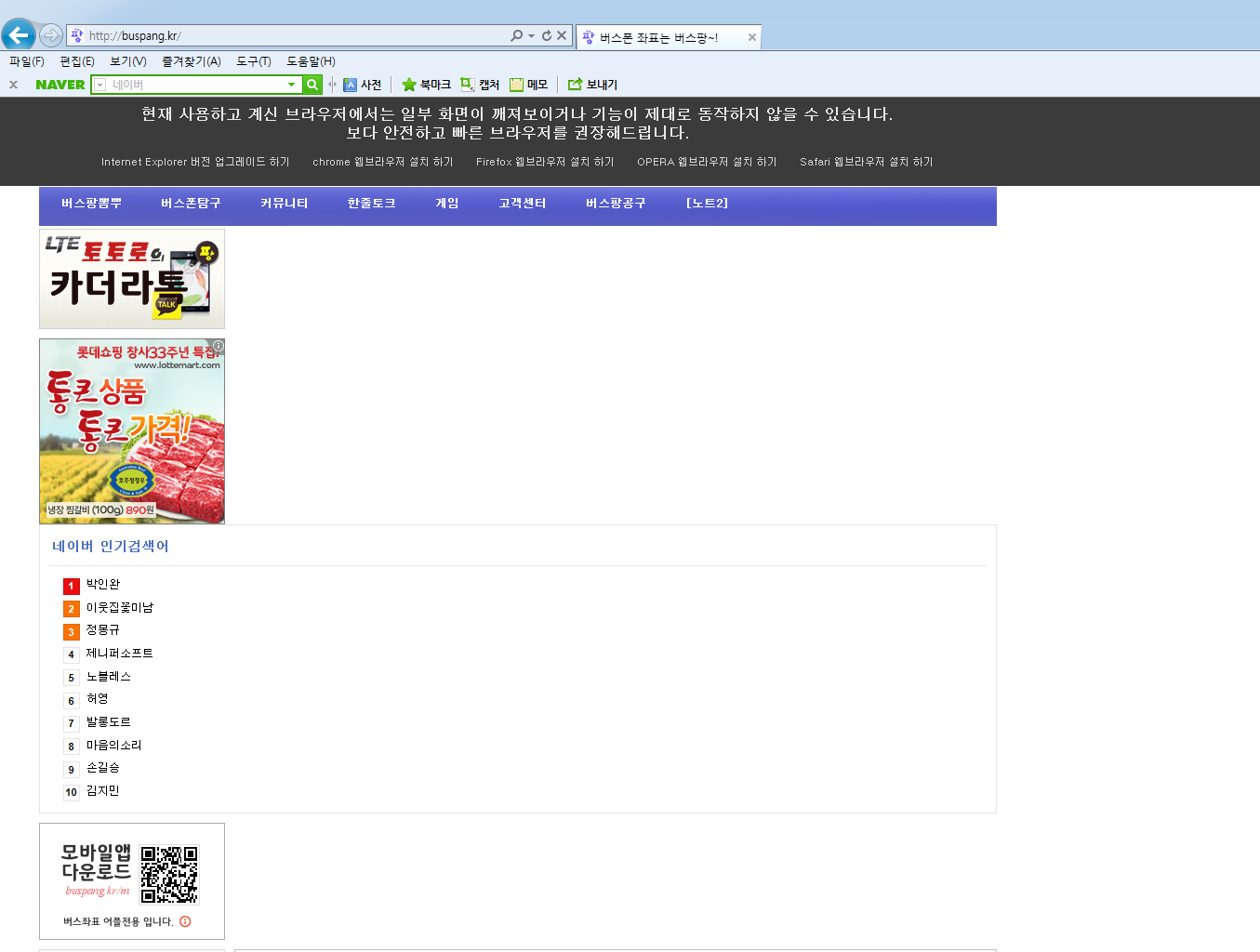Close the Naver toolbar with its X
This screenshot has width=1260, height=952.
[x=13, y=85]
